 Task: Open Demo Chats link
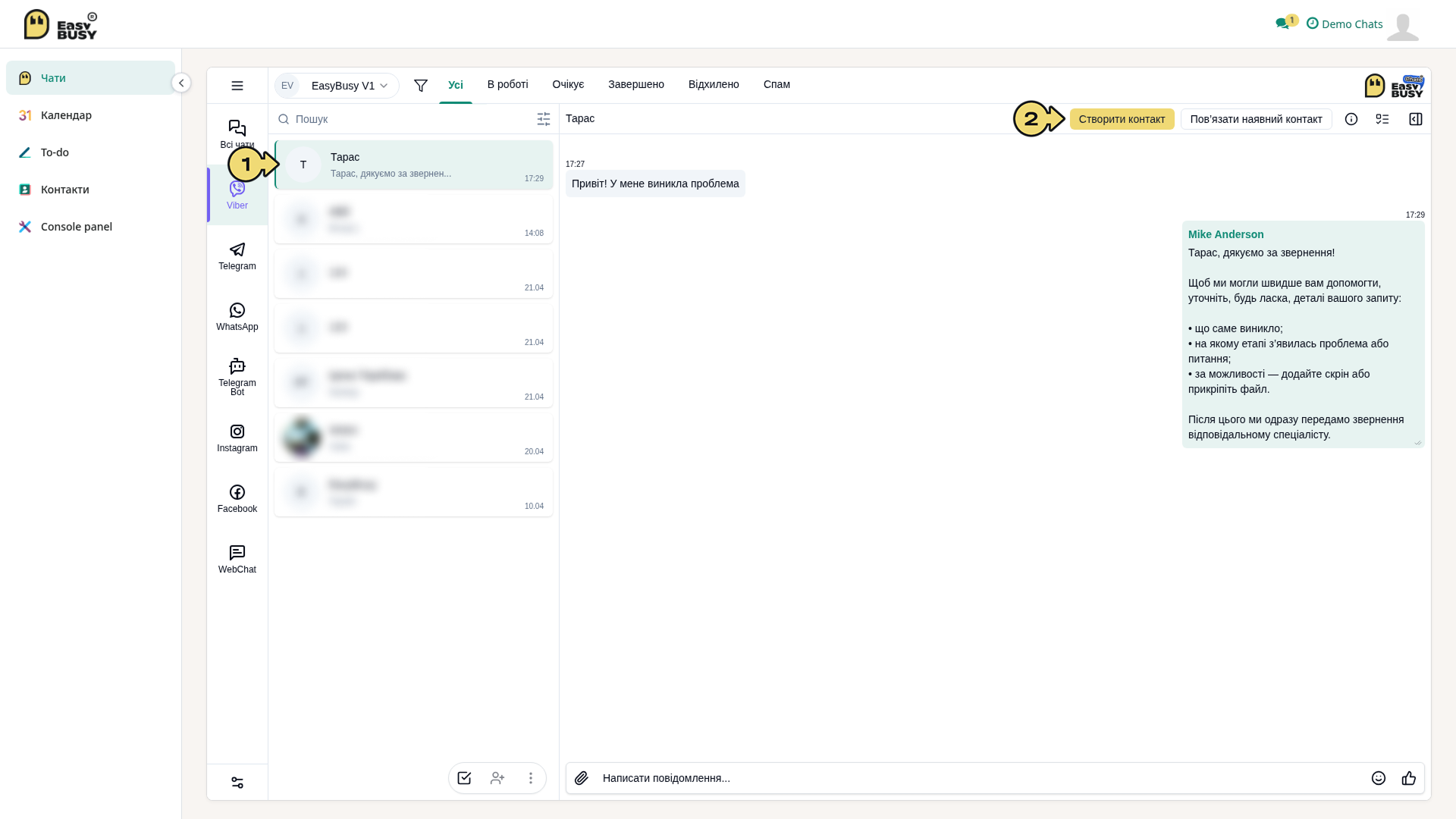[1345, 24]
